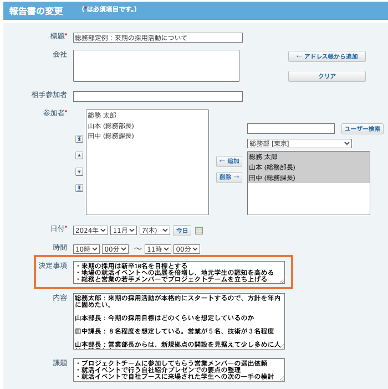The height and width of the screenshot is (389, 388).
Task: Select 田中 (総務課長) in the participants list
Action: (147, 136)
